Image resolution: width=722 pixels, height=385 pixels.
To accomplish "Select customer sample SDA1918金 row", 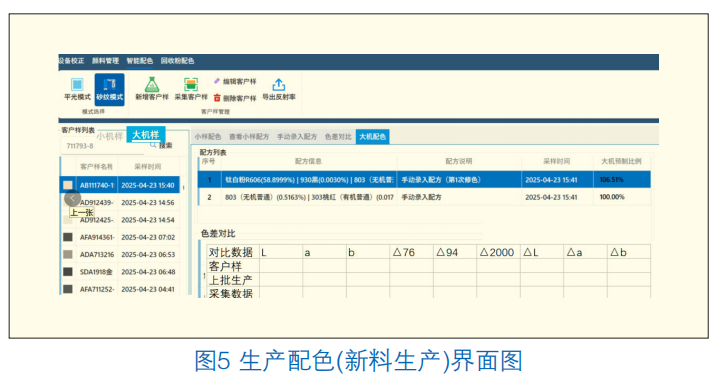I will [120, 272].
